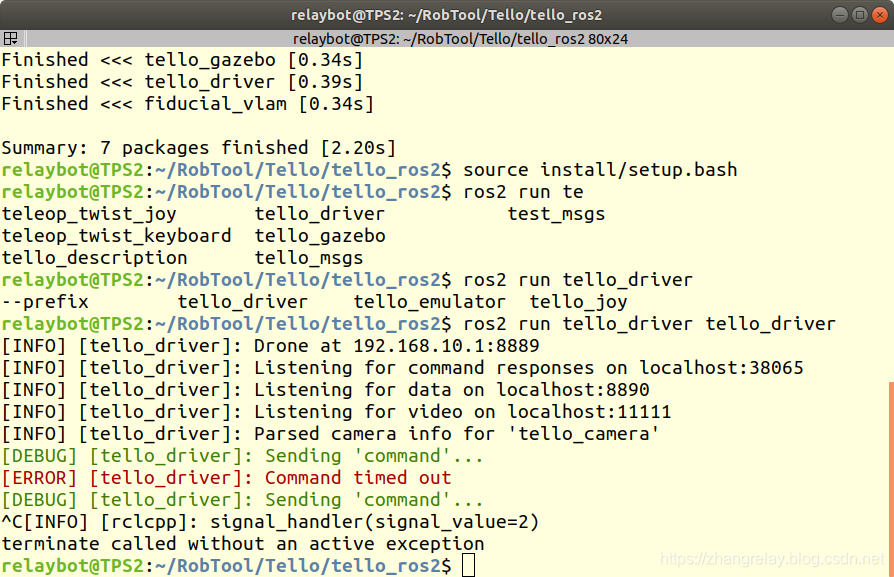Click the 'signal_handler(signal_value=2)' line
894x577 pixels.
click(x=270, y=522)
